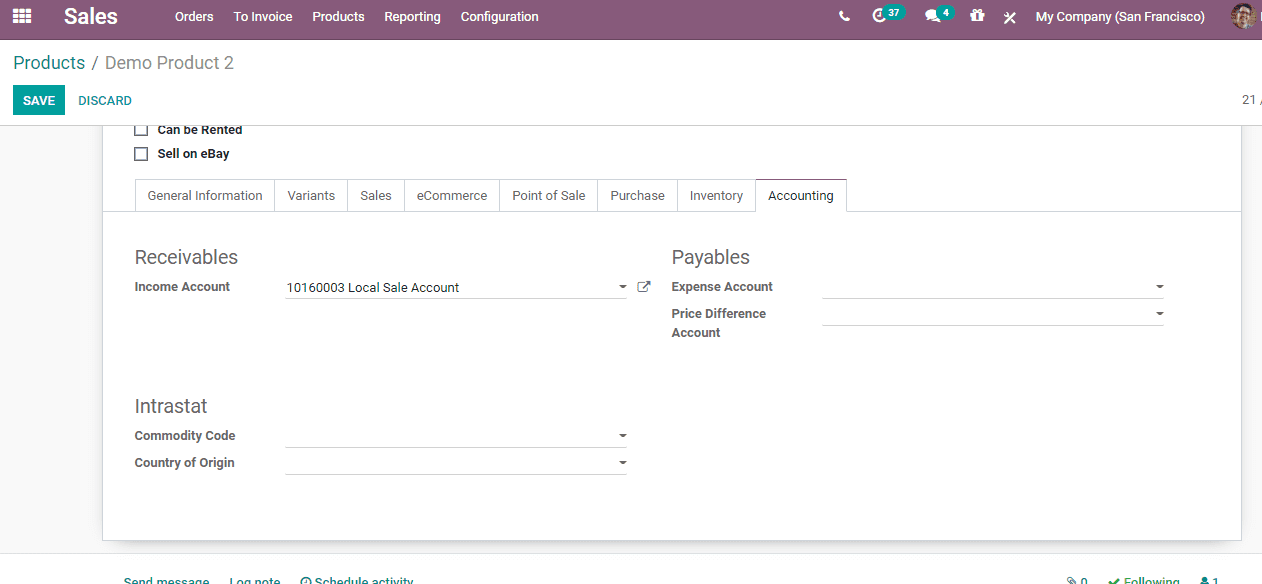Image resolution: width=1262 pixels, height=584 pixels.
Task: Switch to the Inventory tab
Action: pos(716,196)
